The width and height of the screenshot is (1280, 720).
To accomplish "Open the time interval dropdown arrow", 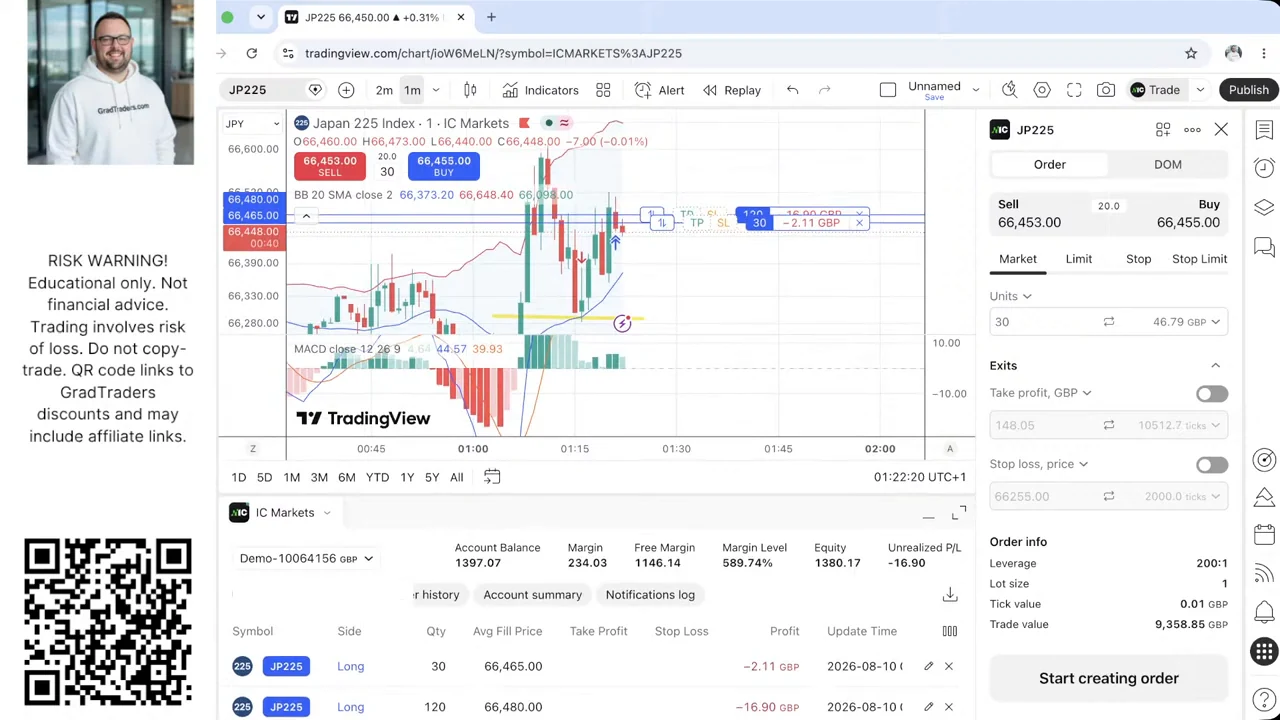I will pyautogui.click(x=435, y=90).
